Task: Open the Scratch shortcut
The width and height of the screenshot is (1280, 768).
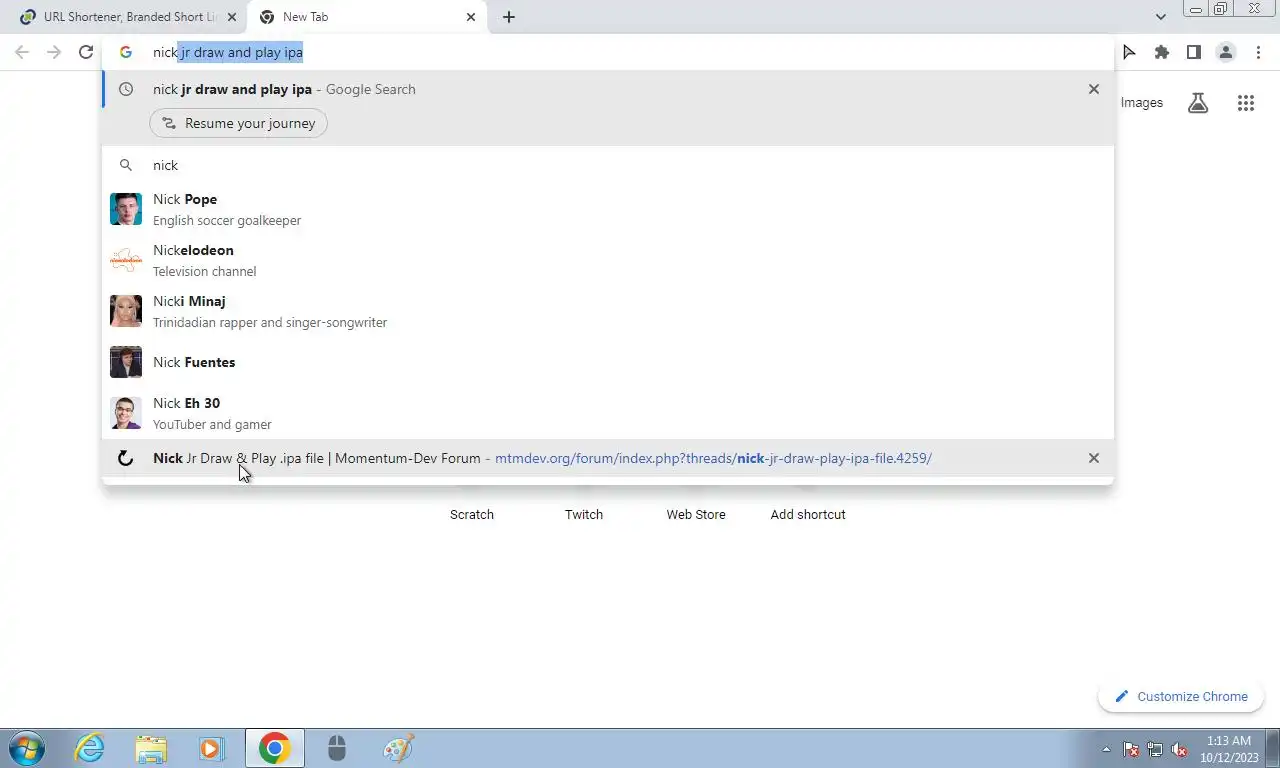Action: pos(472,514)
